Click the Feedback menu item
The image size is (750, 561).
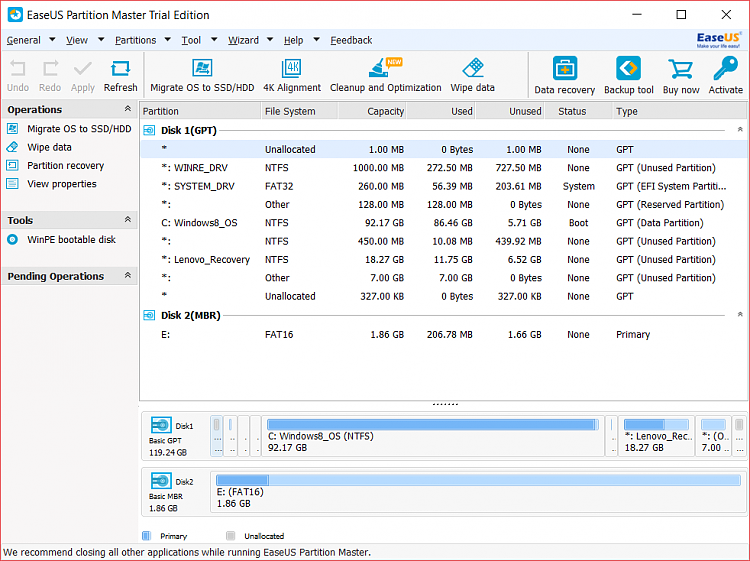(x=351, y=40)
